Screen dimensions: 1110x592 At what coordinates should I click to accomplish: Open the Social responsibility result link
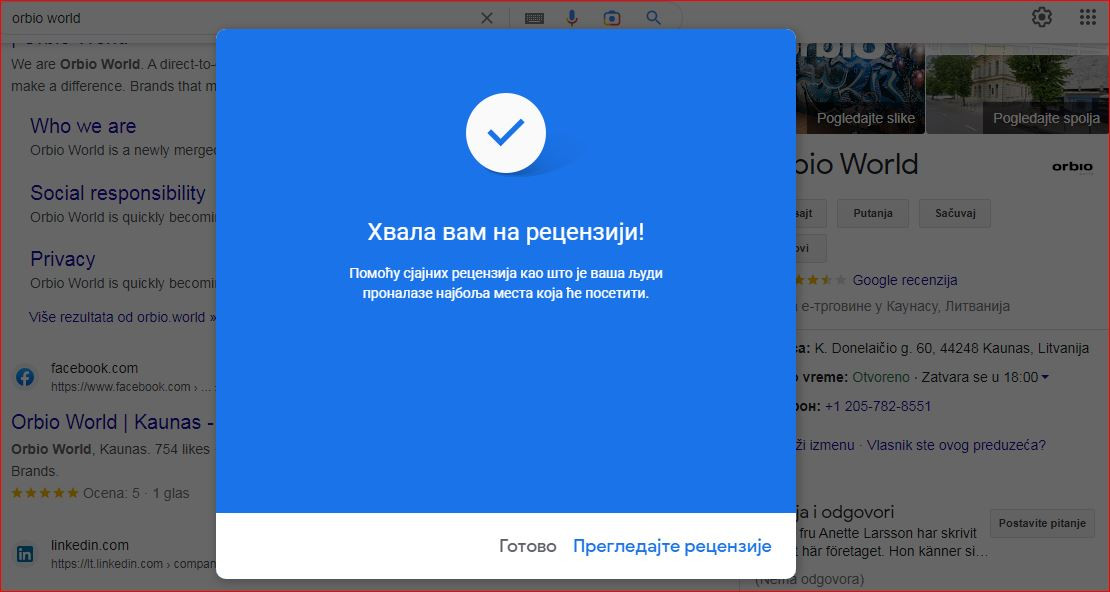point(118,193)
